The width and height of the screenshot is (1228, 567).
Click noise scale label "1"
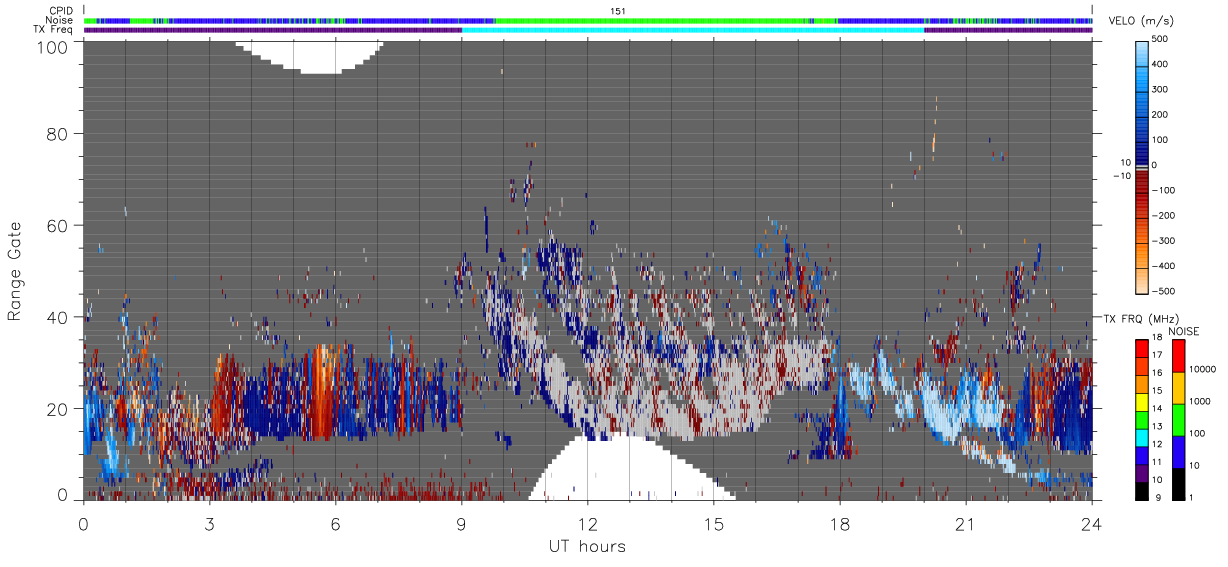tap(1191, 497)
